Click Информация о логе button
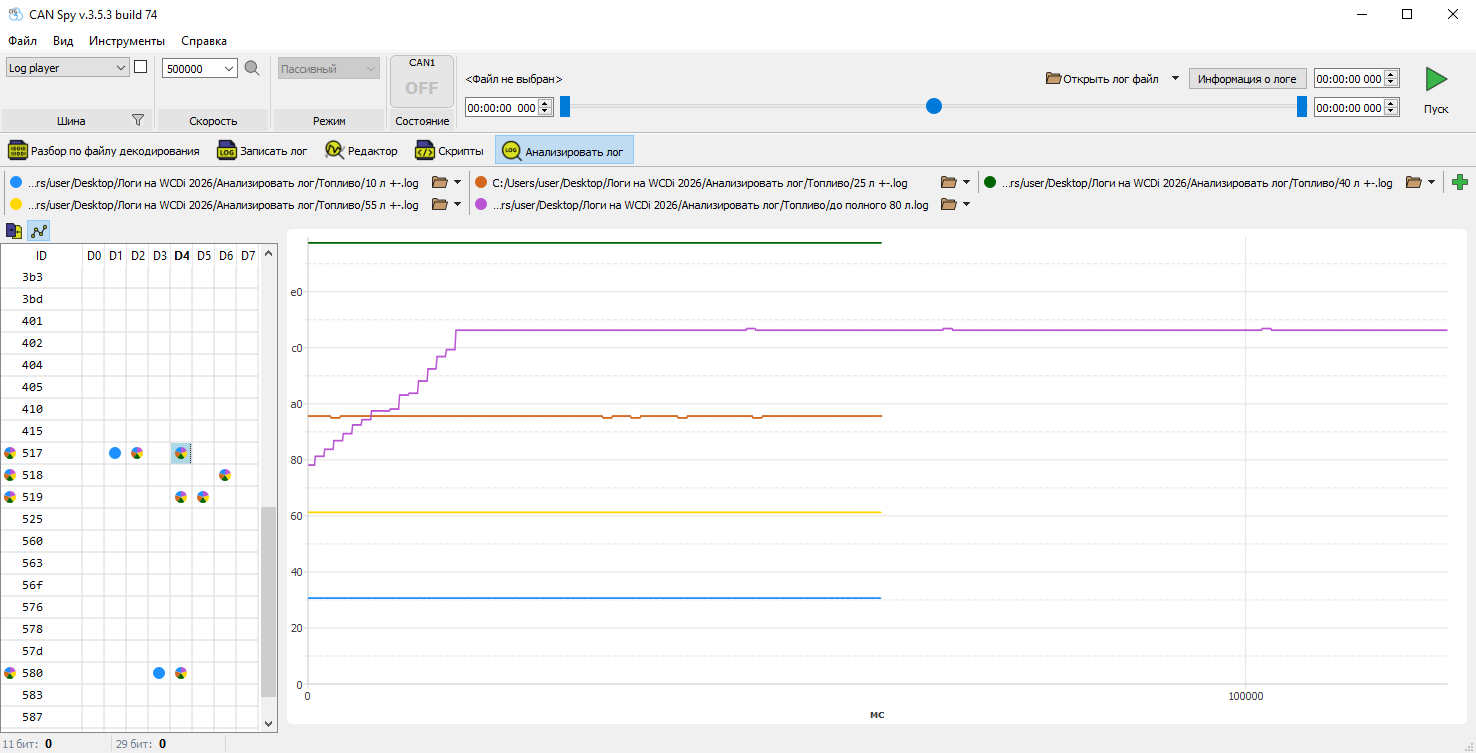 coord(1247,79)
